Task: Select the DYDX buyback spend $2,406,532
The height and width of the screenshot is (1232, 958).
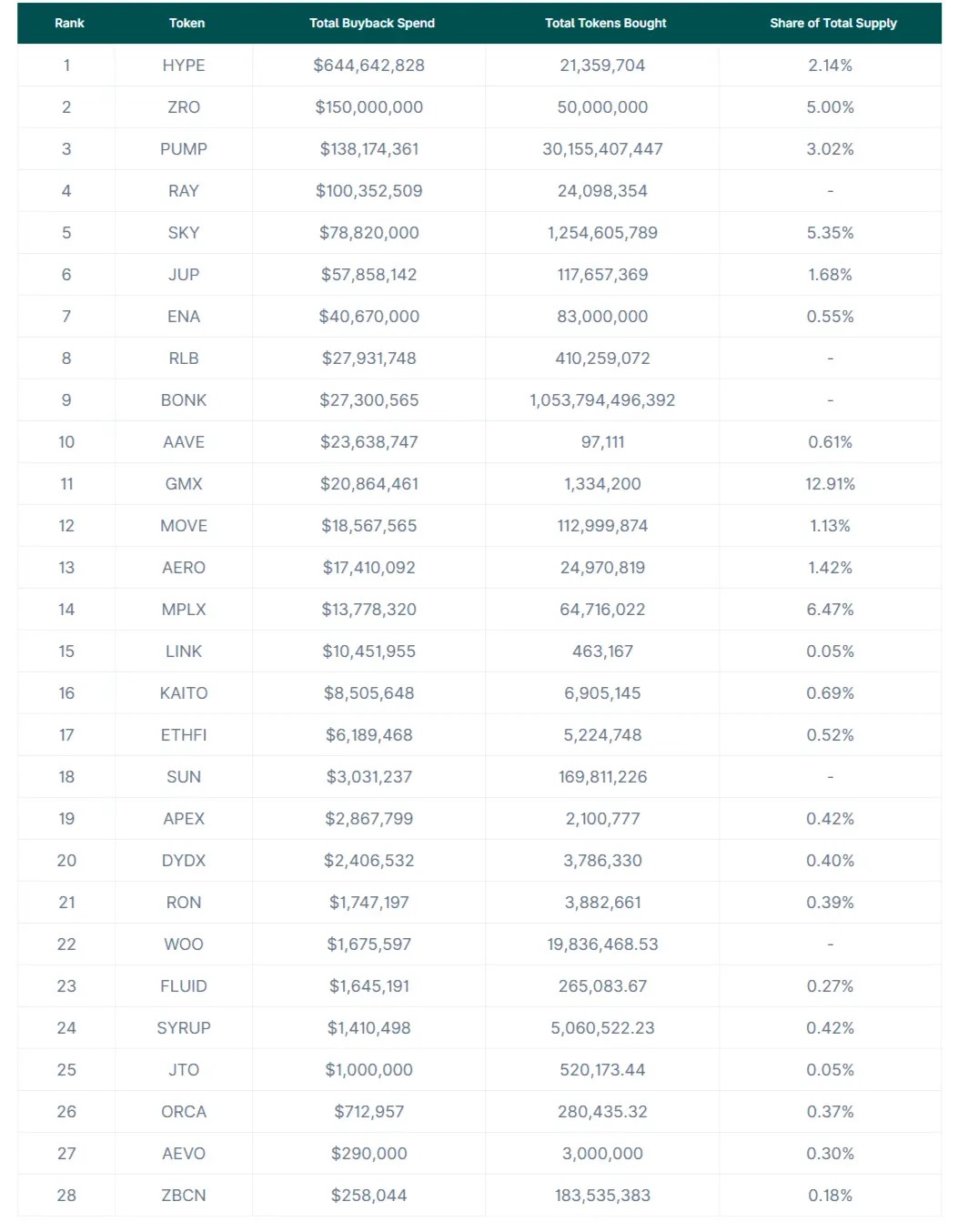Action: coord(368,861)
